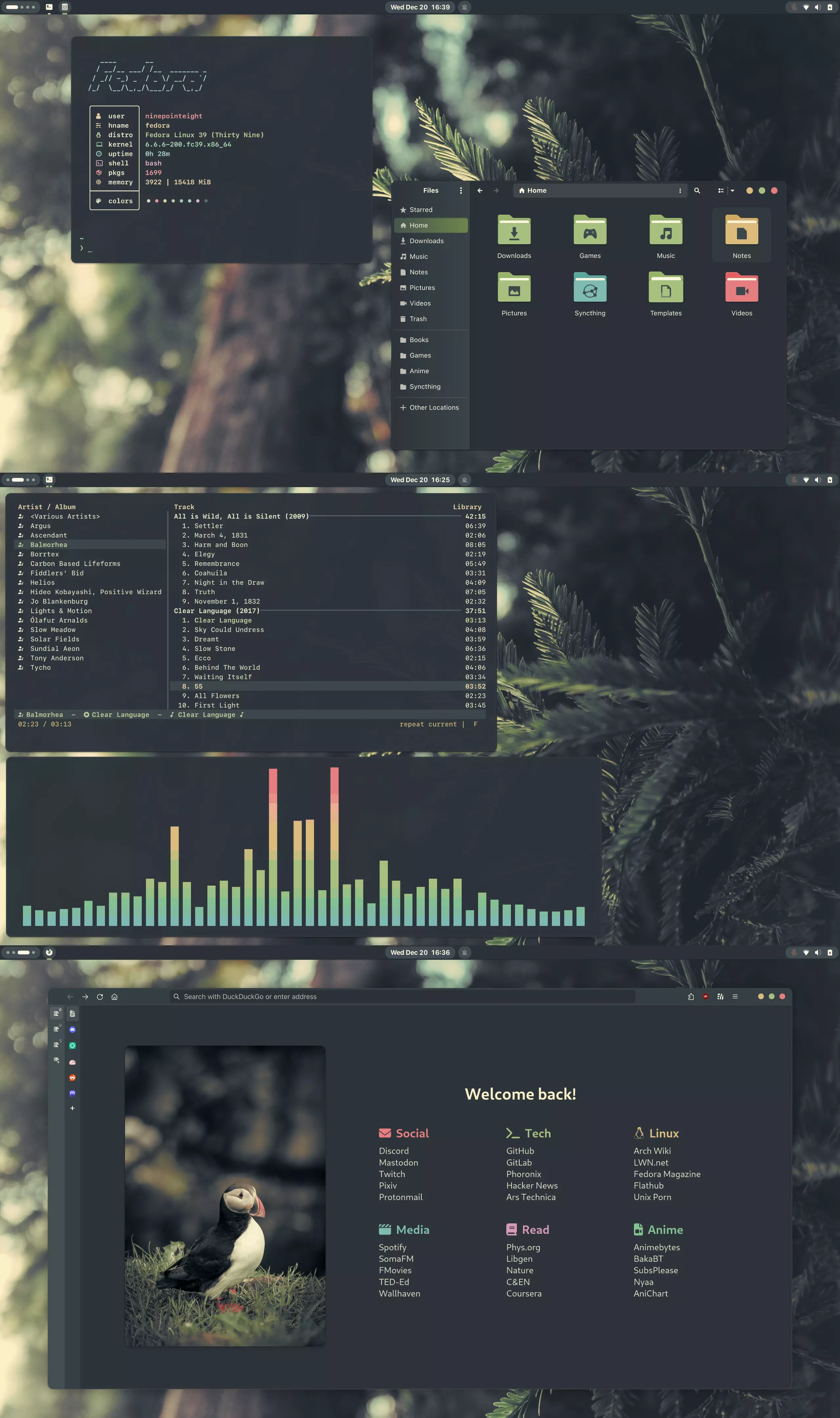Select the track 'Sky Could Undress'
Viewport: 840px width, 1418px height.
click(x=329, y=630)
